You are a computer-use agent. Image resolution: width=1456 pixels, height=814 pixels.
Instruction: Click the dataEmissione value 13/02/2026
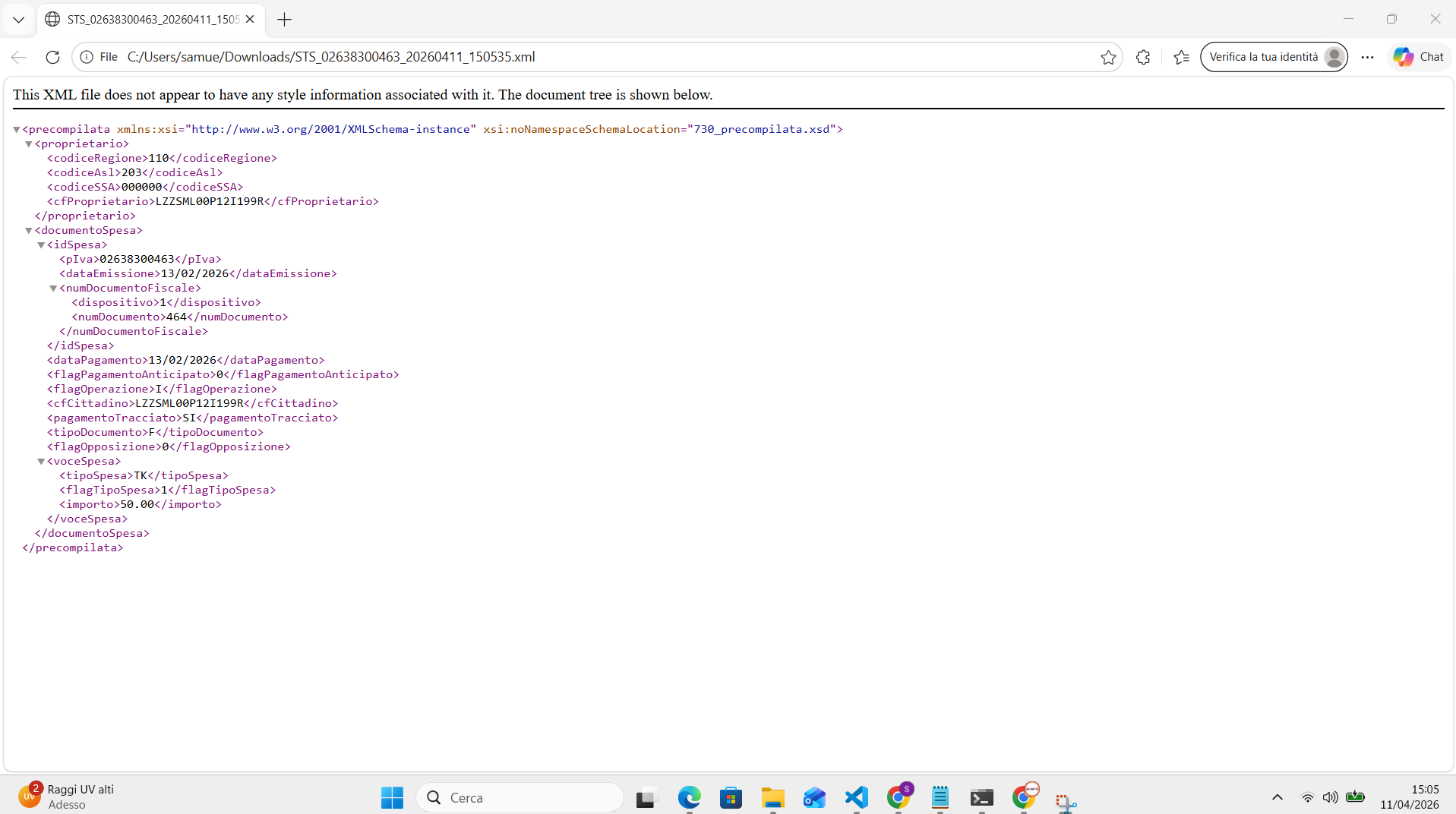pos(194,273)
